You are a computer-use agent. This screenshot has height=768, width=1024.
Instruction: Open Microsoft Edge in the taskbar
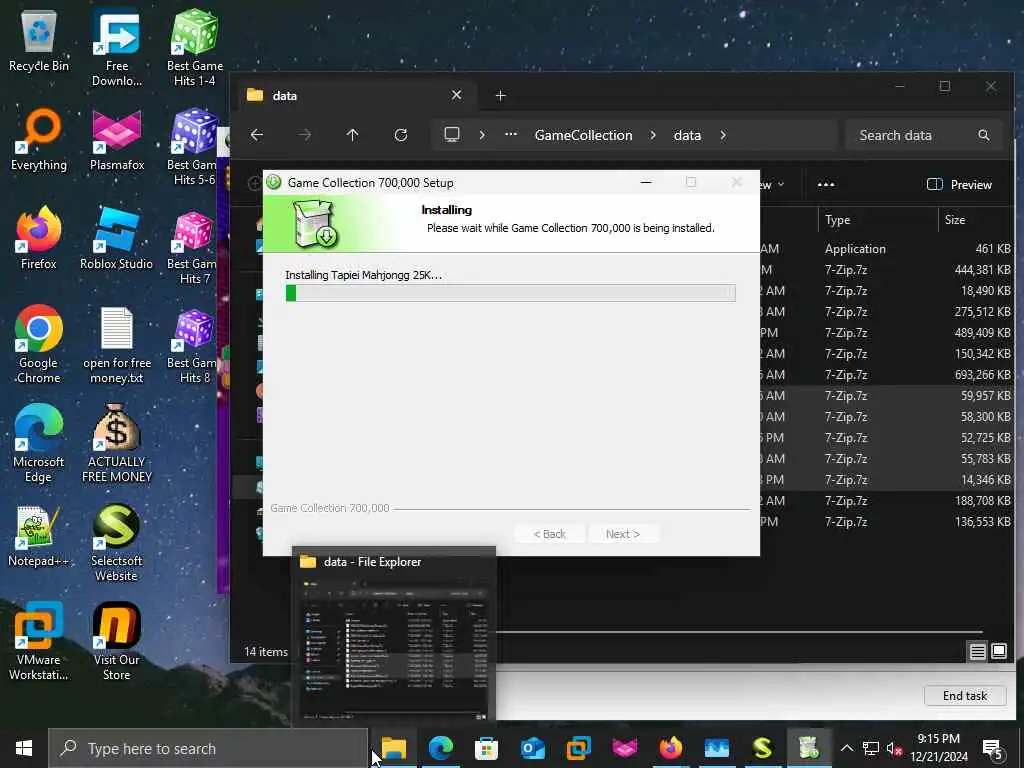point(441,748)
